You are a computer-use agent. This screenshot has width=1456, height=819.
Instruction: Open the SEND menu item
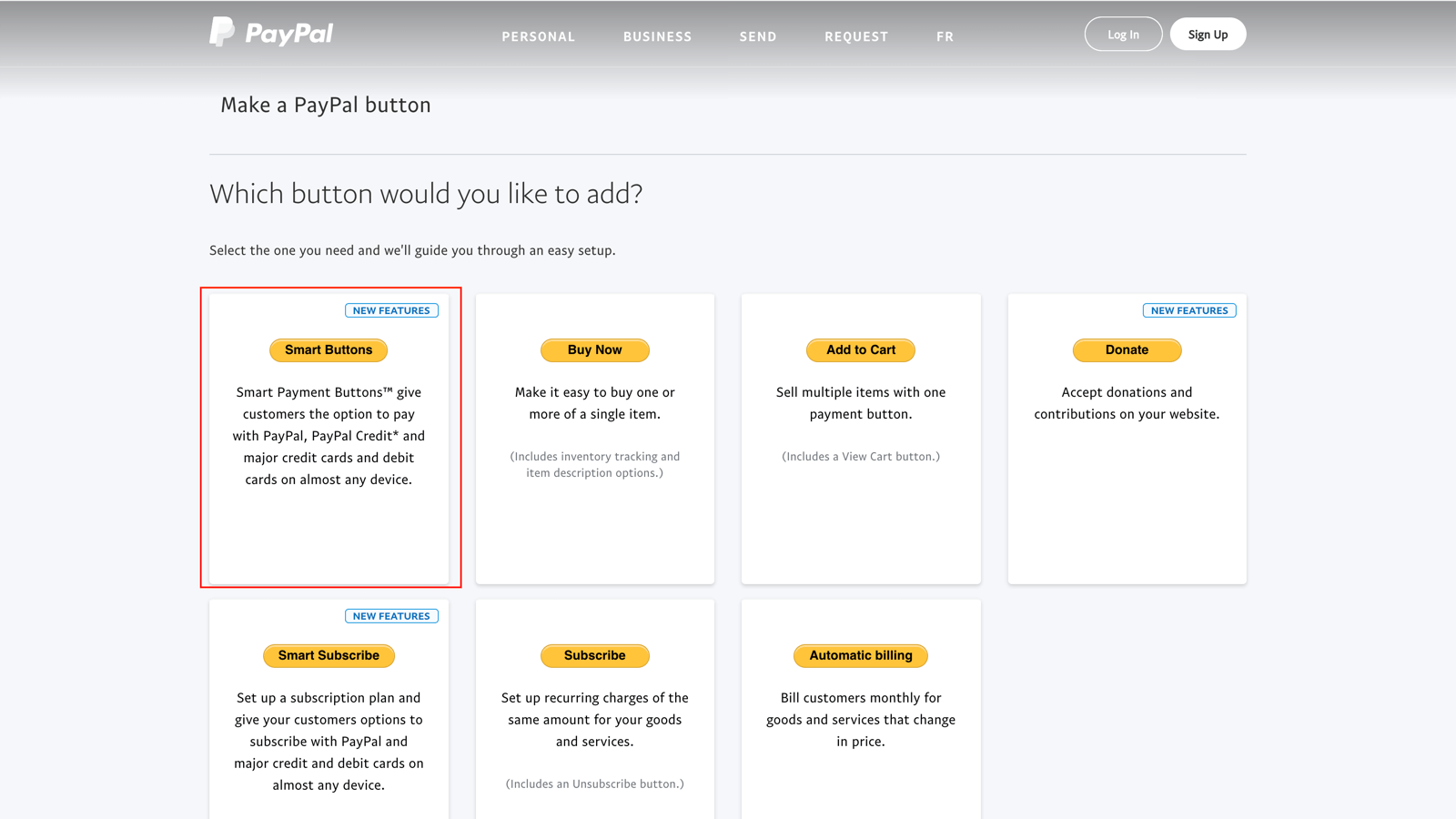click(757, 36)
